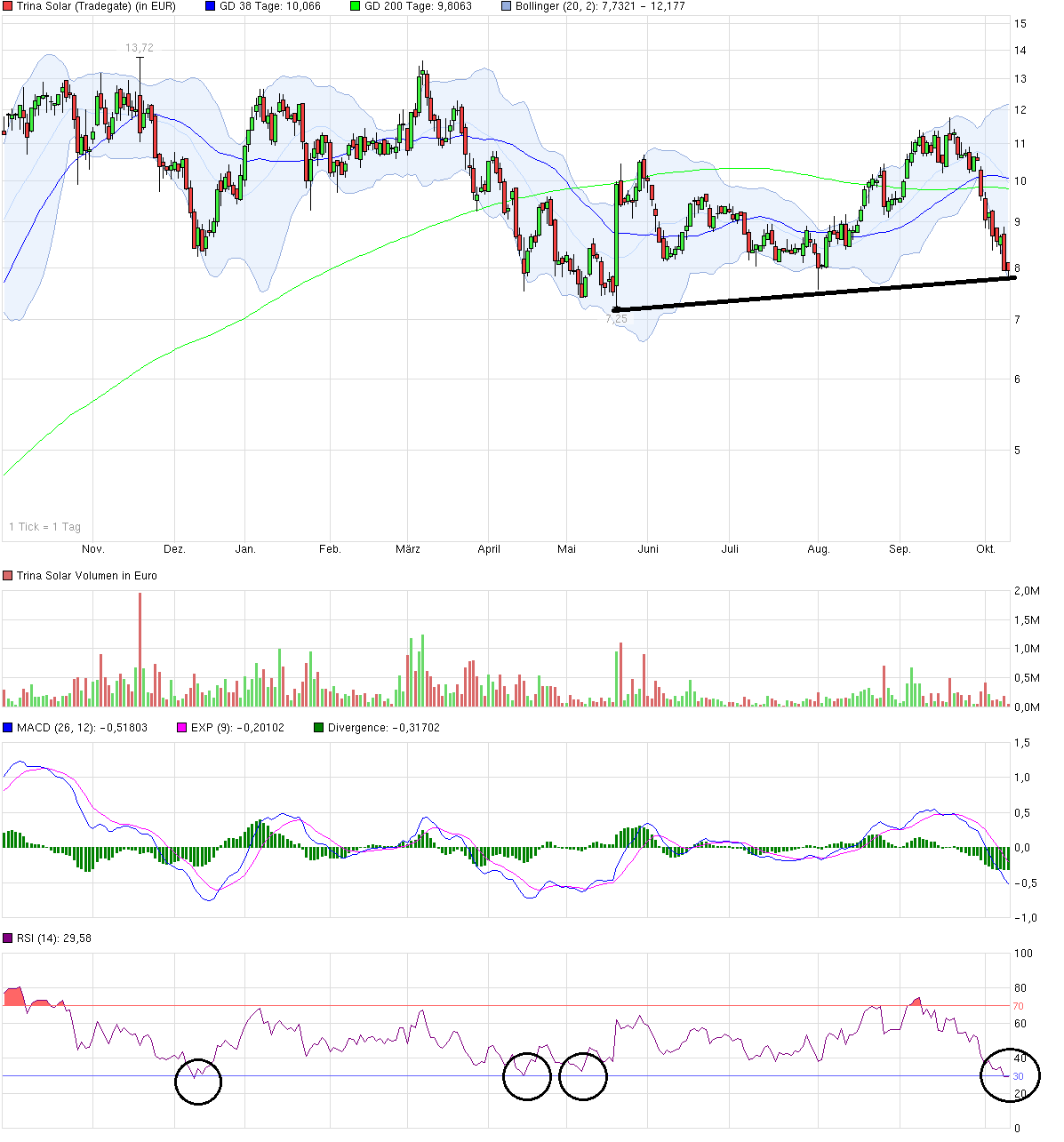Click the green GD 200 Tage swatch
This screenshot has width=1064, height=1142.
tap(355, 6)
